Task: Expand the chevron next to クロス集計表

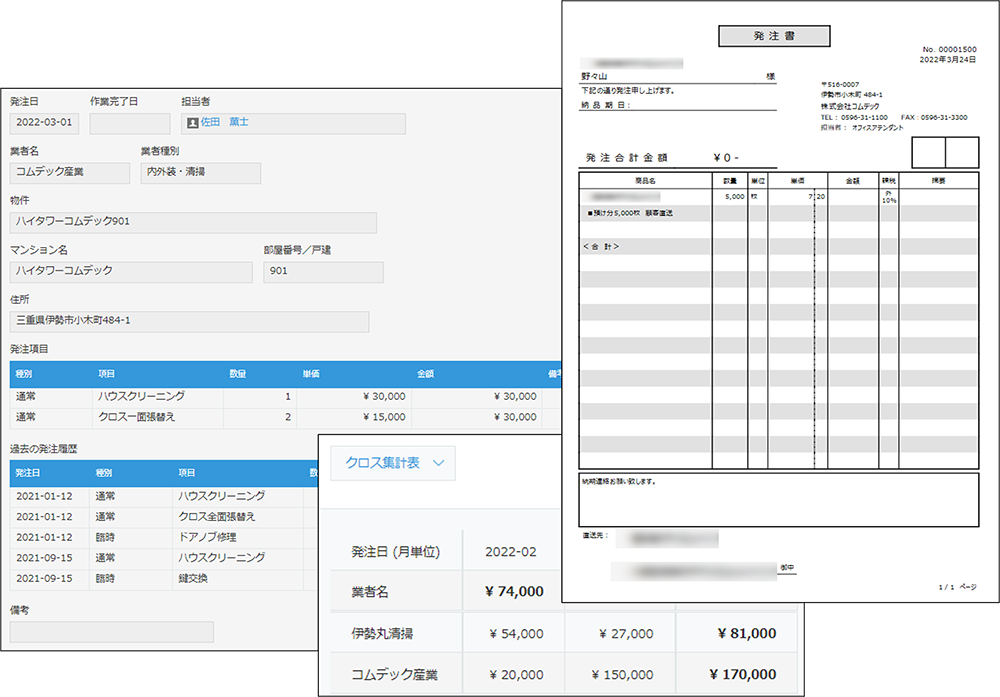Action: (436, 463)
